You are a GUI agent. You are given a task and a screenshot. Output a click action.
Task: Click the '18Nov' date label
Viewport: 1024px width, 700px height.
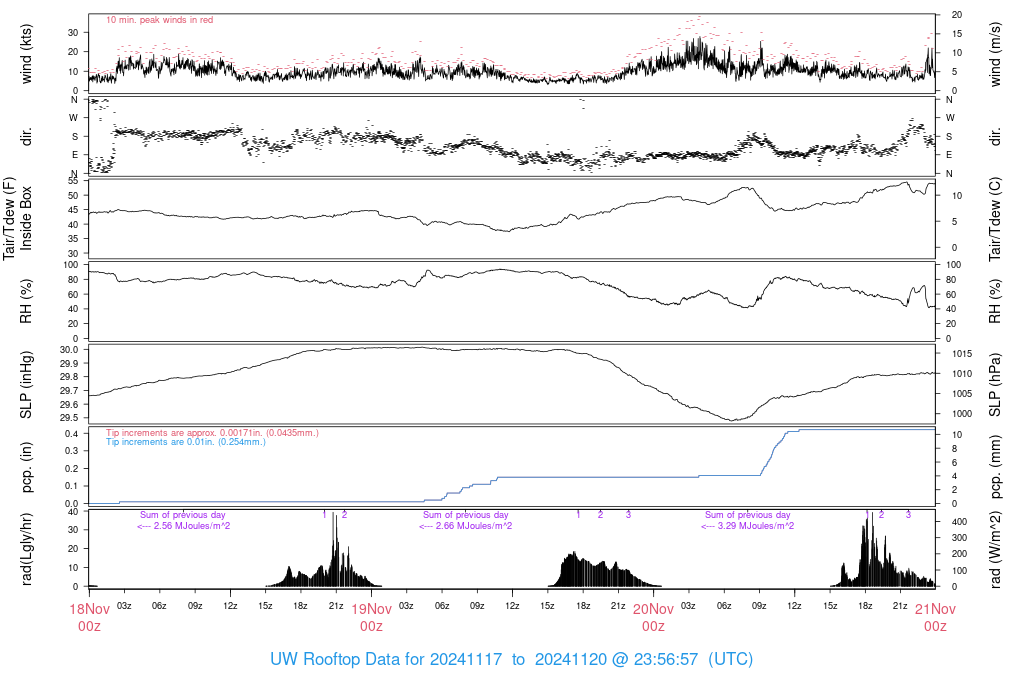[89, 609]
